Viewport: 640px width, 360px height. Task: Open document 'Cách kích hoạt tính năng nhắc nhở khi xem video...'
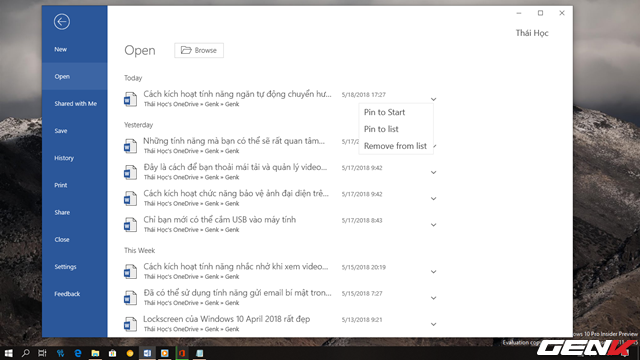(x=236, y=267)
